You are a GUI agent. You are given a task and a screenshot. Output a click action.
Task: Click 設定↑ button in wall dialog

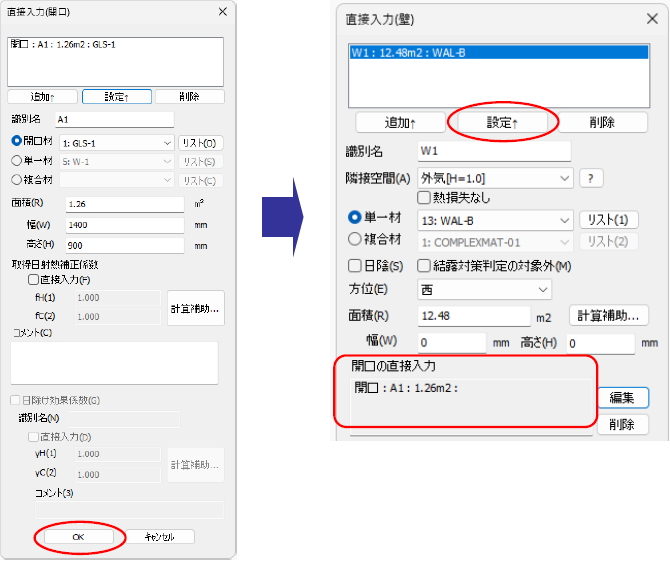coord(502,123)
